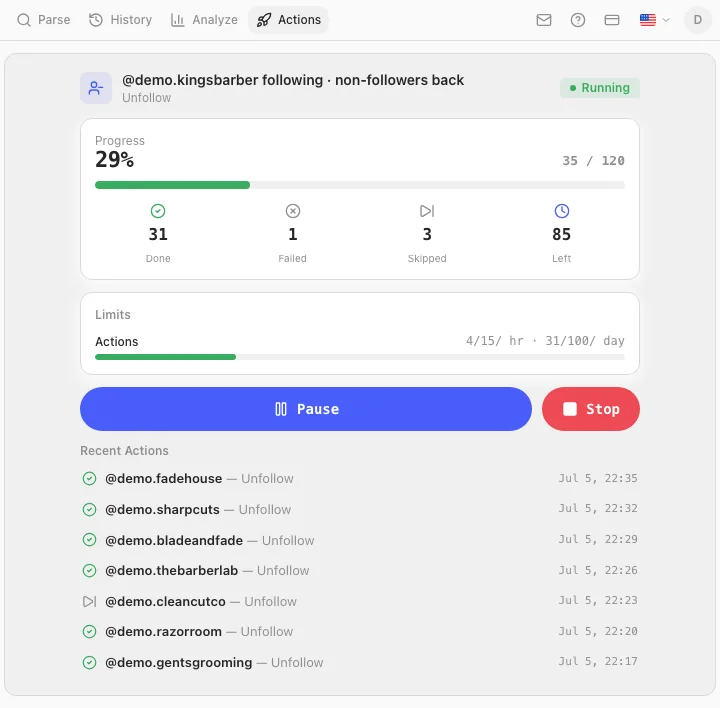Expand the US flag language dropdown
This screenshot has width=720, height=708.
(x=655, y=20)
